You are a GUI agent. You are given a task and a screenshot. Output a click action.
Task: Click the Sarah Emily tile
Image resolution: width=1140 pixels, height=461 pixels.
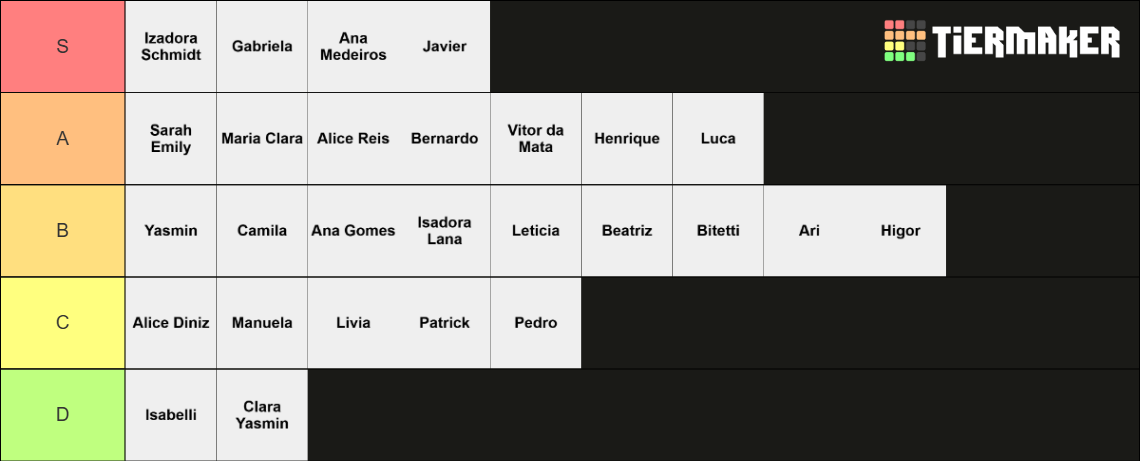171,138
